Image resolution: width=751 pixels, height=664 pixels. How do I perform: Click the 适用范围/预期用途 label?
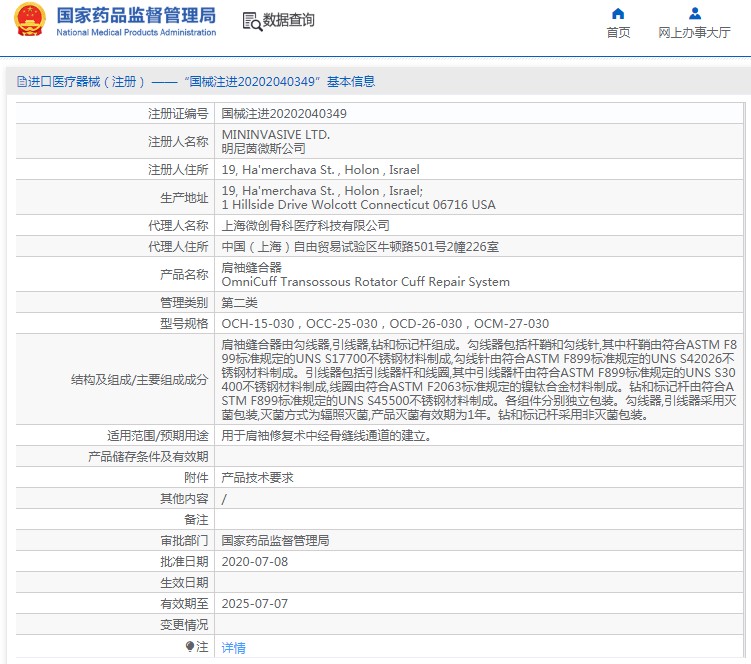(158, 435)
